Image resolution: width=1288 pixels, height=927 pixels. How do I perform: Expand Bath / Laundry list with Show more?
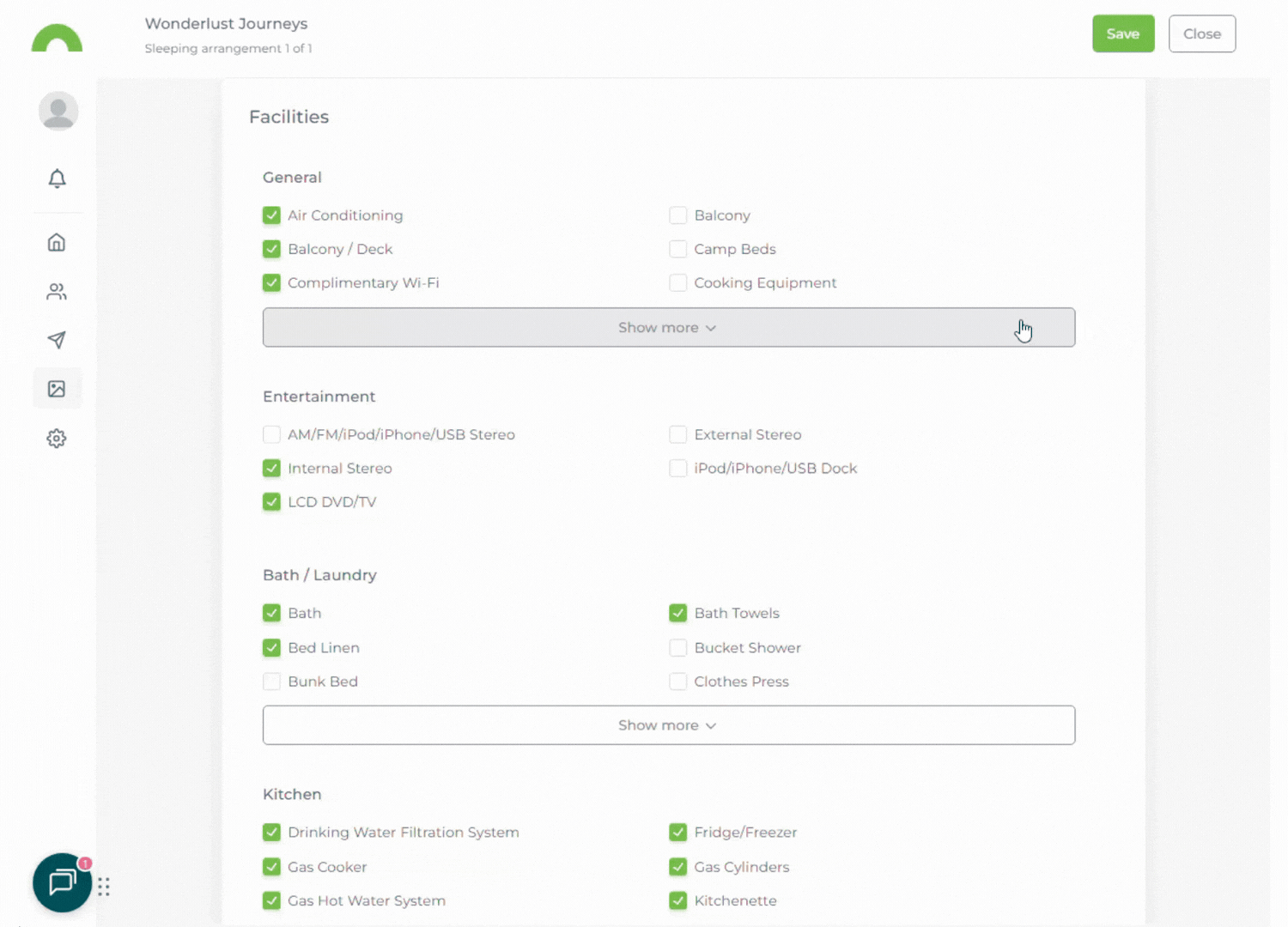668,725
